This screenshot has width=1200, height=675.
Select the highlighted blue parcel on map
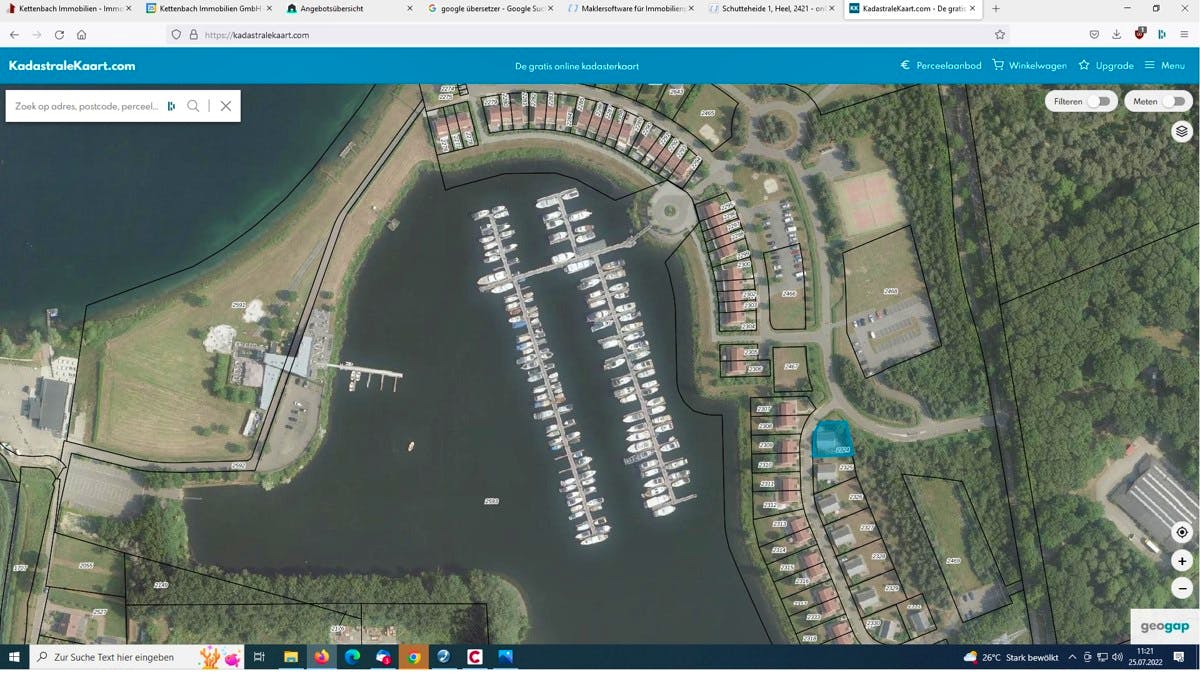[831, 438]
